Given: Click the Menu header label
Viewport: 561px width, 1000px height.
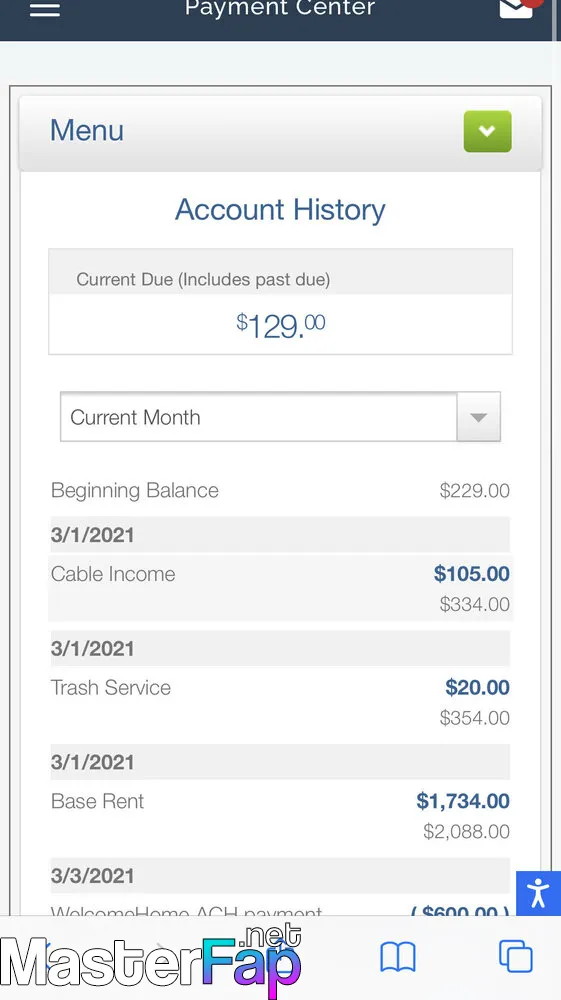Looking at the screenshot, I should pos(87,131).
